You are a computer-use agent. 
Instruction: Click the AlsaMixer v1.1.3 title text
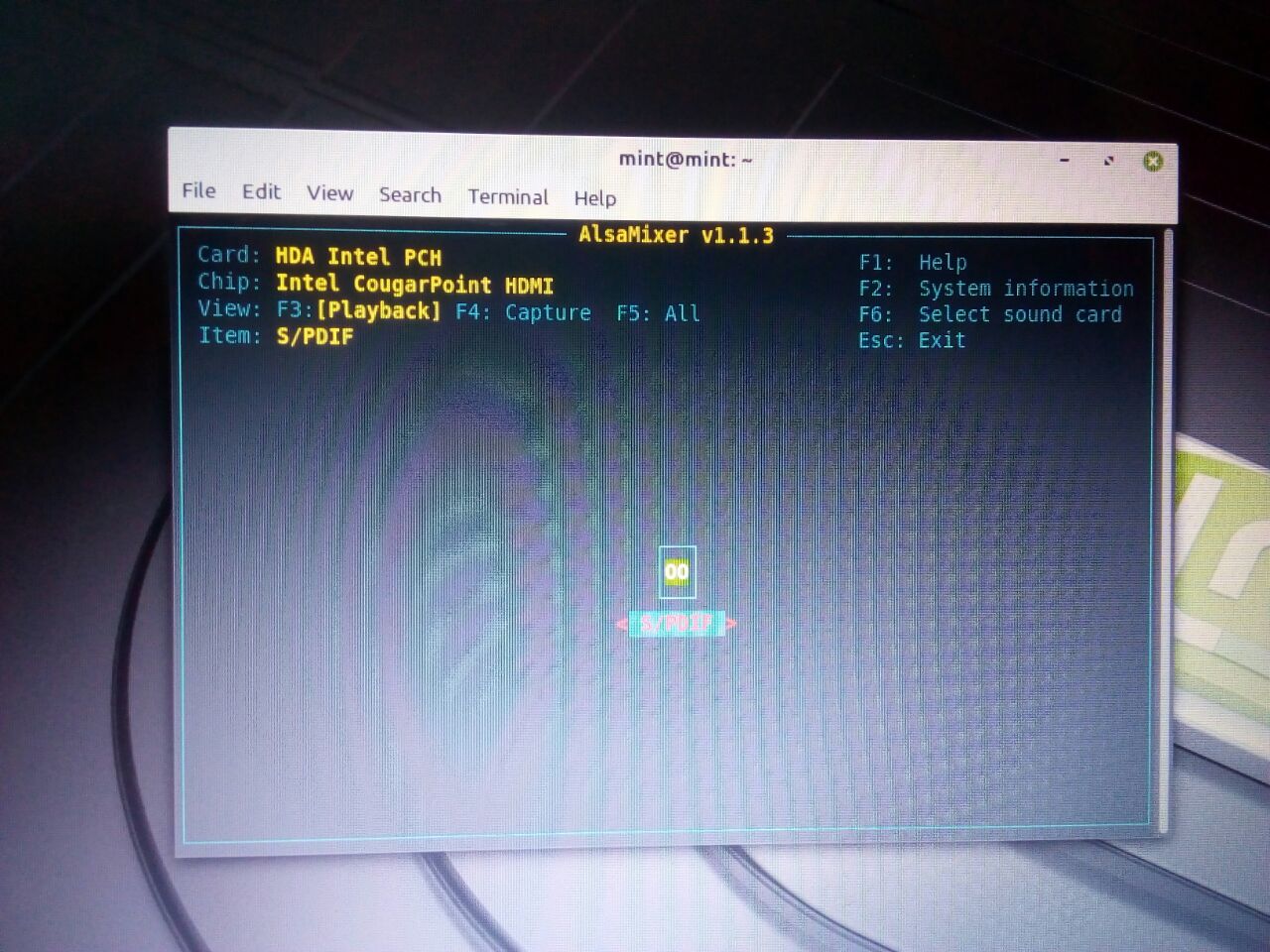(x=676, y=235)
